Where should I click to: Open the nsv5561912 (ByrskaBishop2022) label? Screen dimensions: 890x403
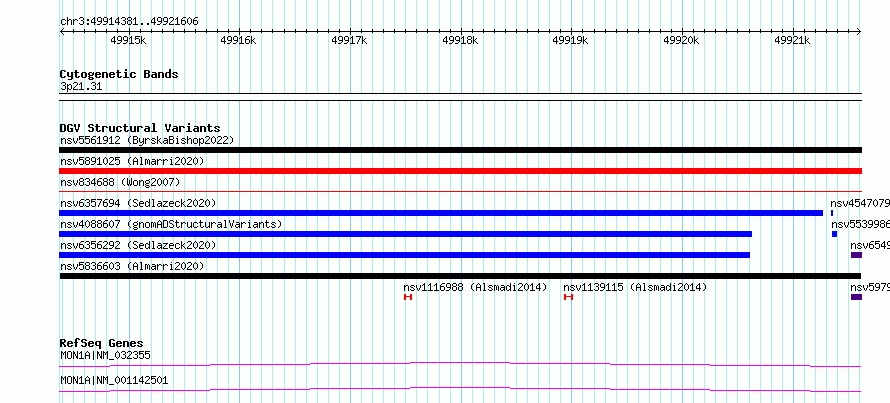[147, 140]
